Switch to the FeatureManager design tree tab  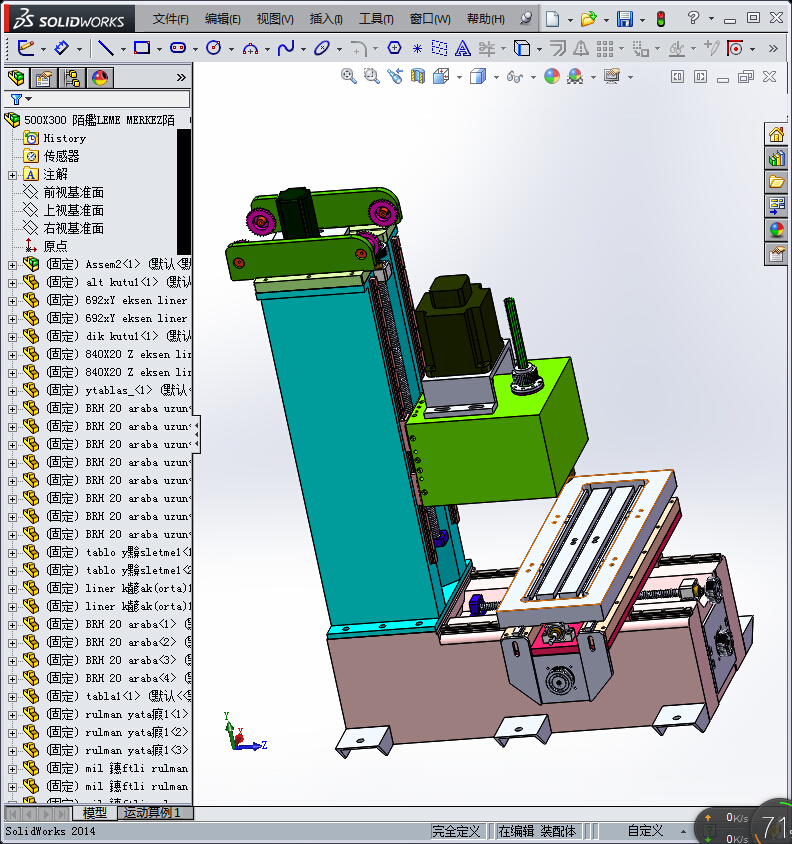(x=16, y=78)
